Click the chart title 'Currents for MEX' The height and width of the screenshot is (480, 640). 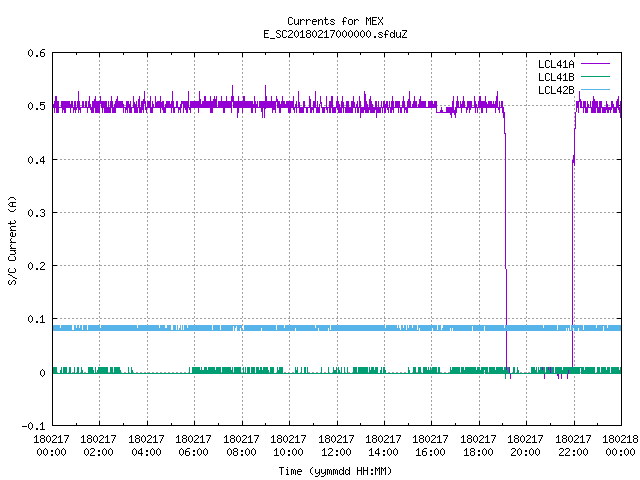(x=335, y=21)
